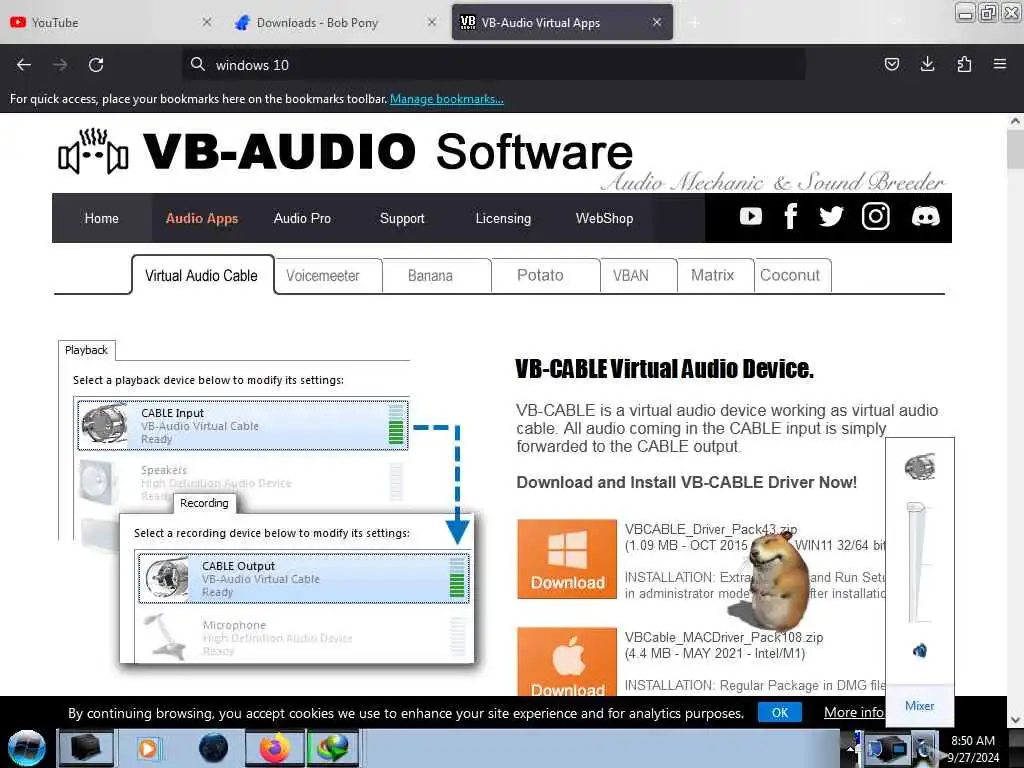Open Windows Media Player from the taskbar
This screenshot has height=768, width=1024.
[148, 748]
